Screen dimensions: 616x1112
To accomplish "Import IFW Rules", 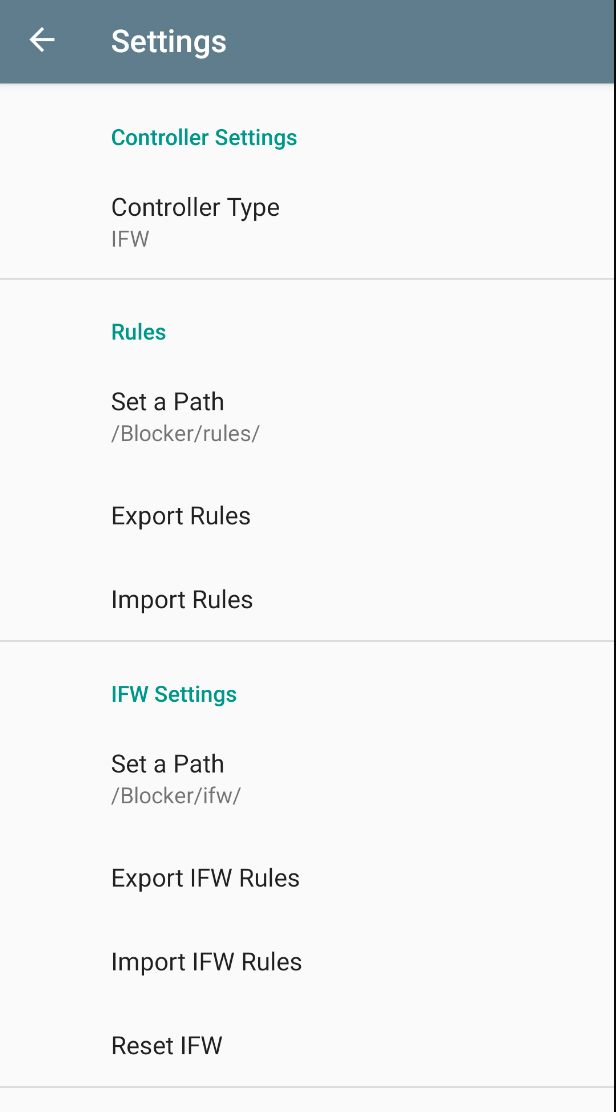I will (207, 961).
